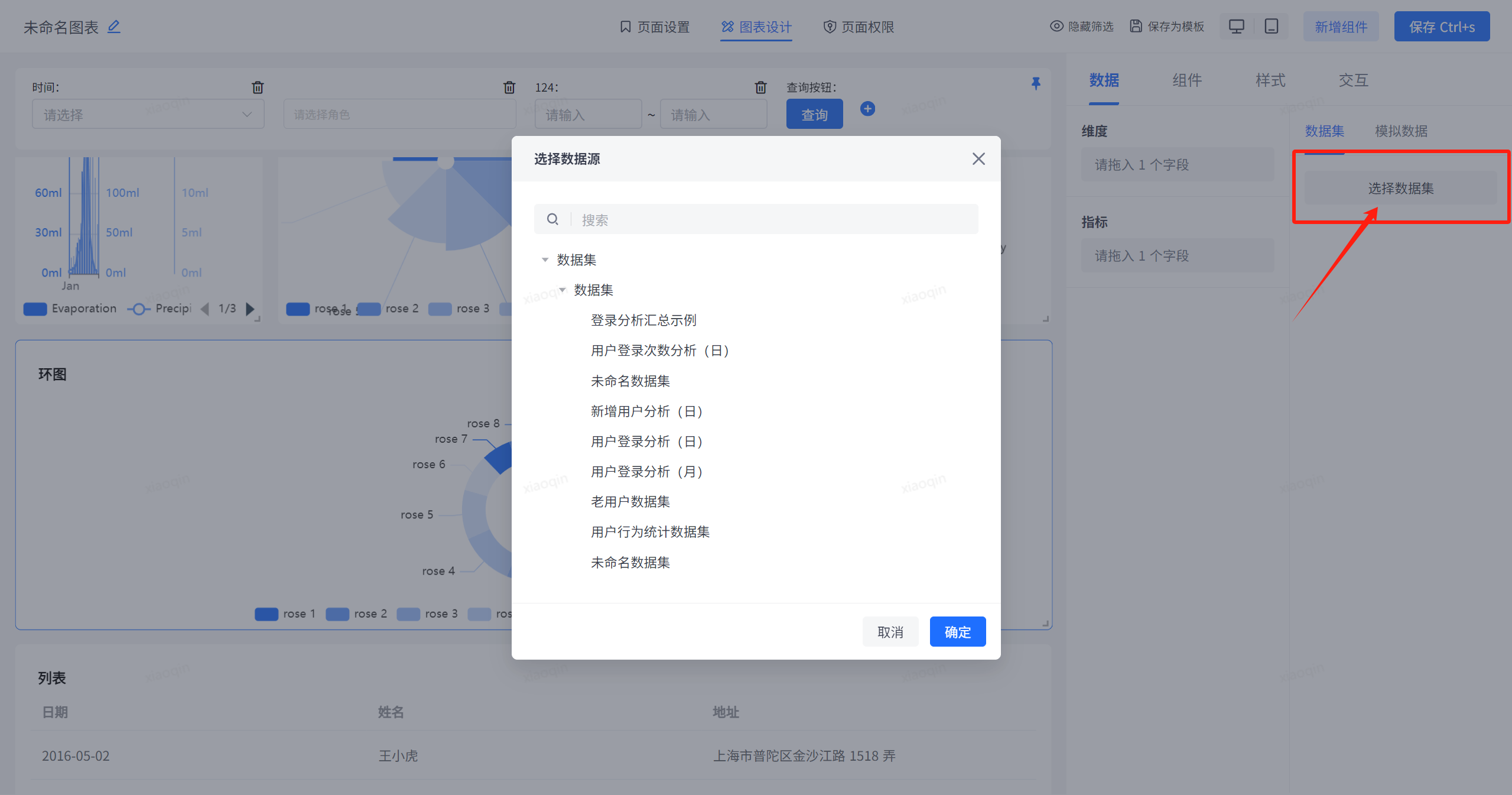The image size is (1512, 795).
Task: Collapse the top-level 数据集 tree node
Action: [x=545, y=259]
